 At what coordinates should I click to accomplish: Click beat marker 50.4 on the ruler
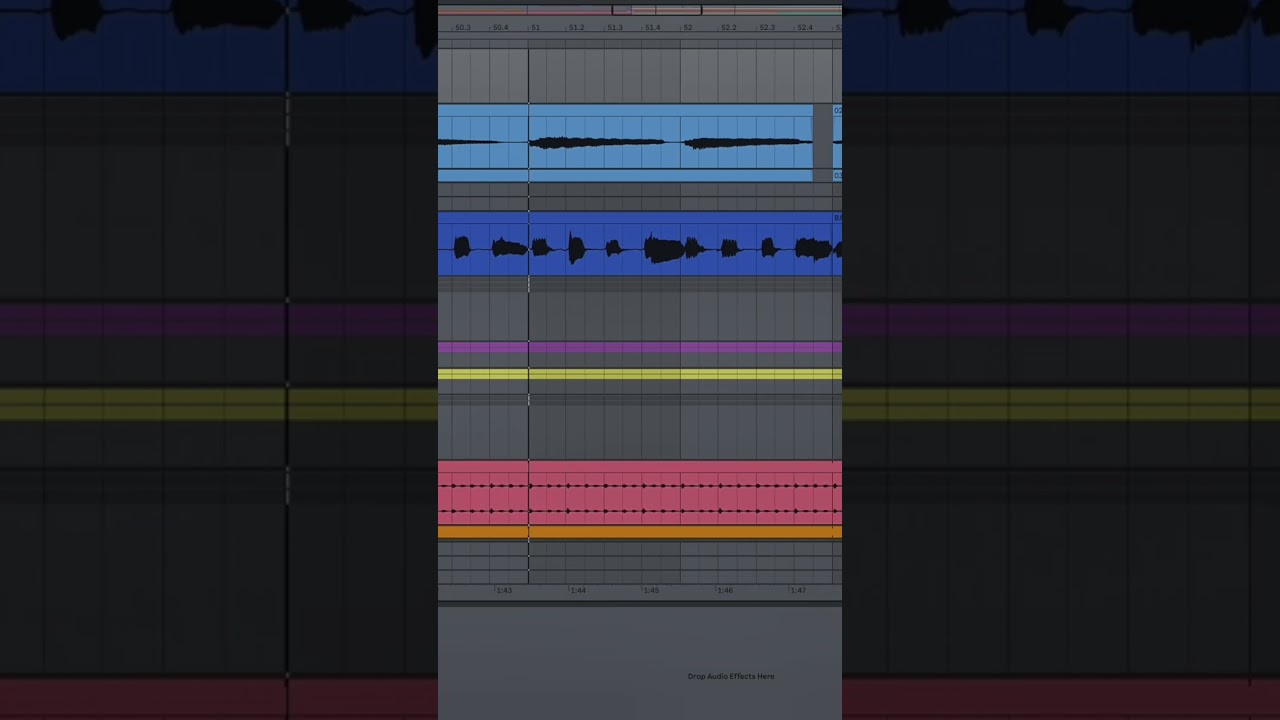coord(500,28)
